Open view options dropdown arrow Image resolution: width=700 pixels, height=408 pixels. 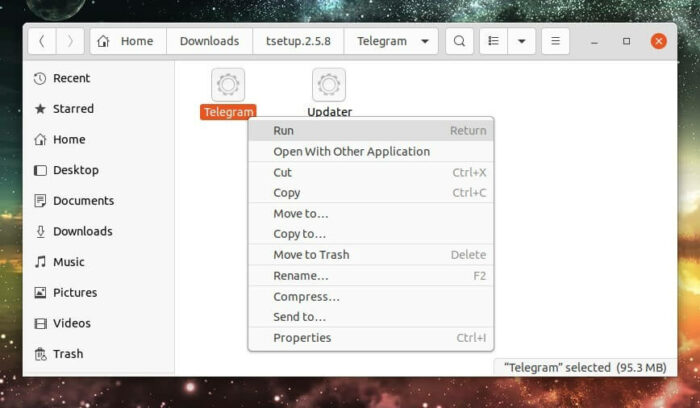coord(521,41)
